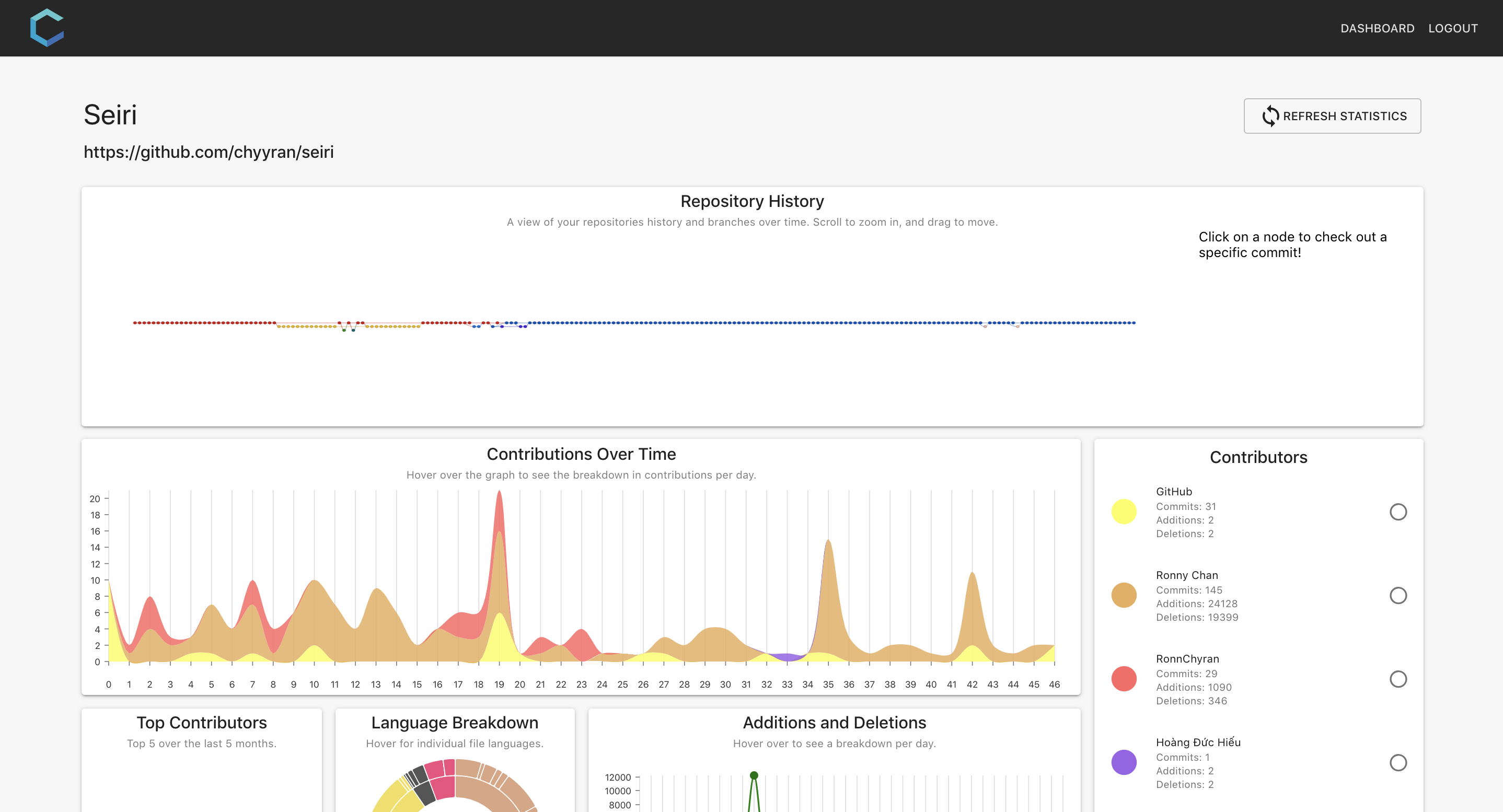This screenshot has width=1503, height=812.
Task: Click the last blue commit node in history
Action: click(x=1134, y=322)
